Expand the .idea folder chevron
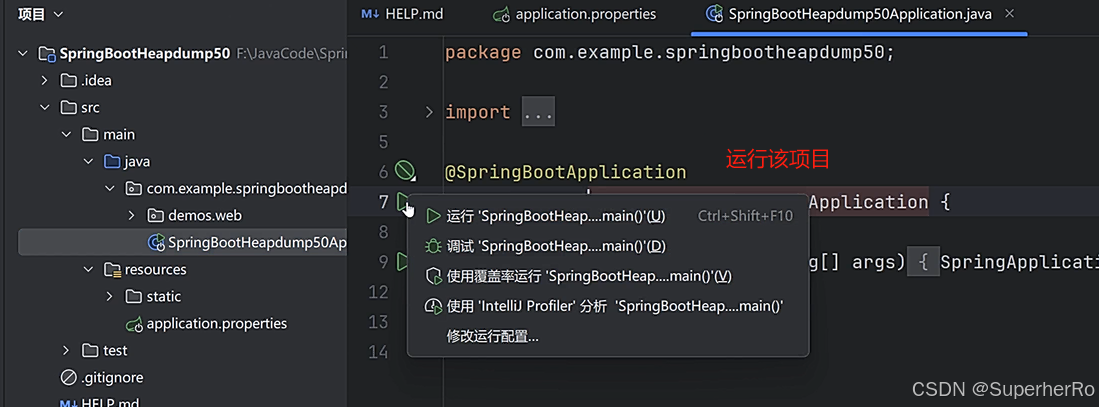Image resolution: width=1099 pixels, height=407 pixels. (45, 81)
